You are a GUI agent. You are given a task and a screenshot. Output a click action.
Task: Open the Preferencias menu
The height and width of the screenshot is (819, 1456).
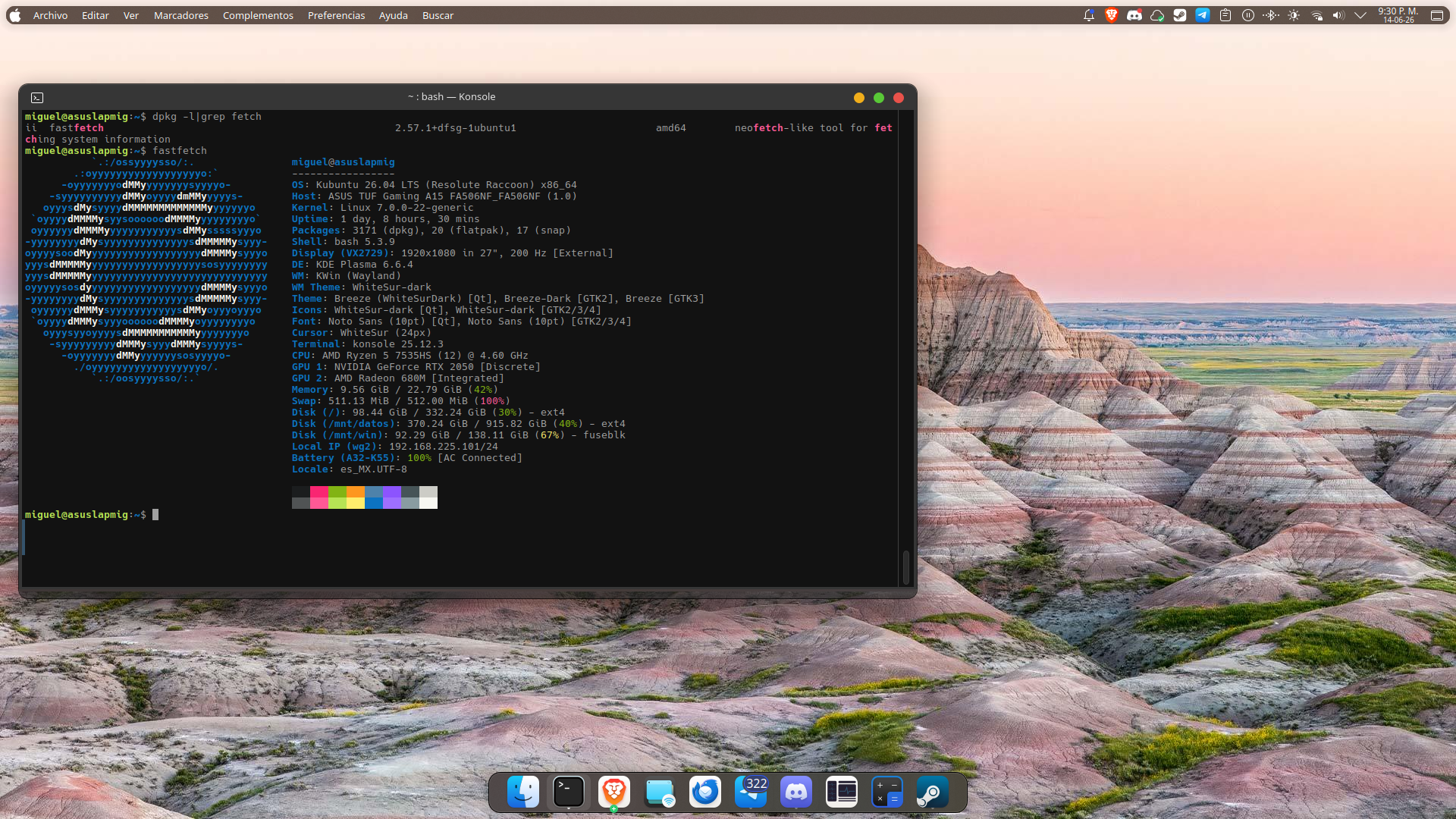336,15
